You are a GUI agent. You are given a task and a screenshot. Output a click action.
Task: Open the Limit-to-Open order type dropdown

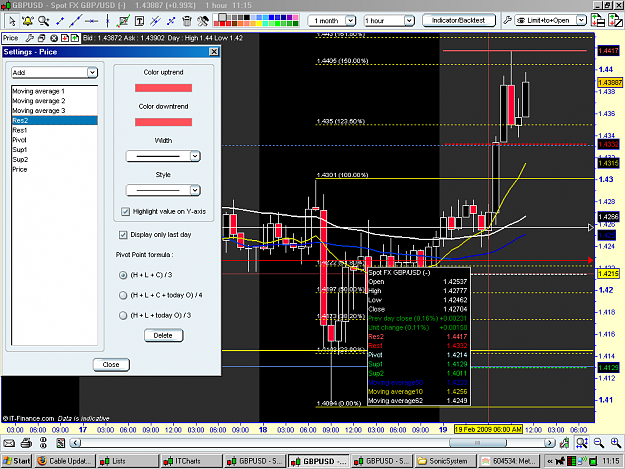pyautogui.click(x=550, y=20)
